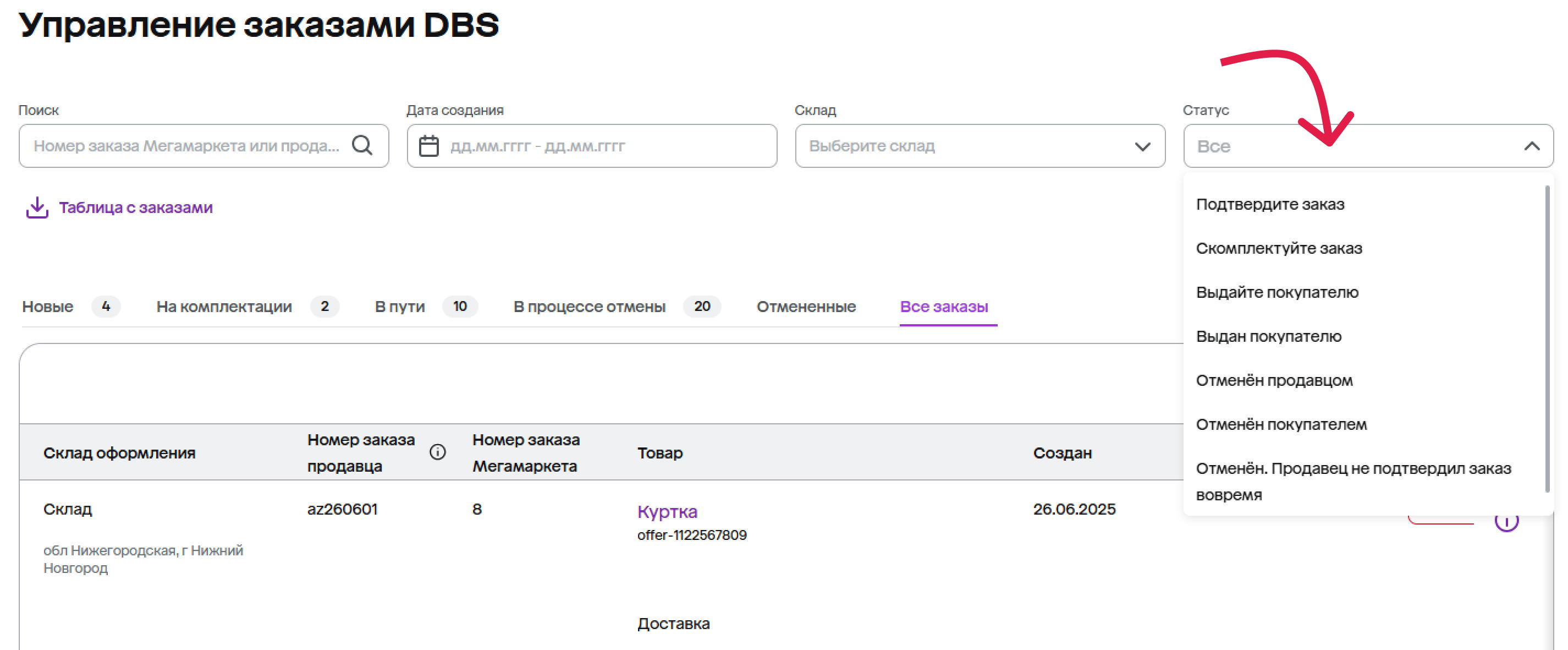Expand the Склад warehouse dropdown
This screenshot has height=650, width=1568.
point(1142,146)
